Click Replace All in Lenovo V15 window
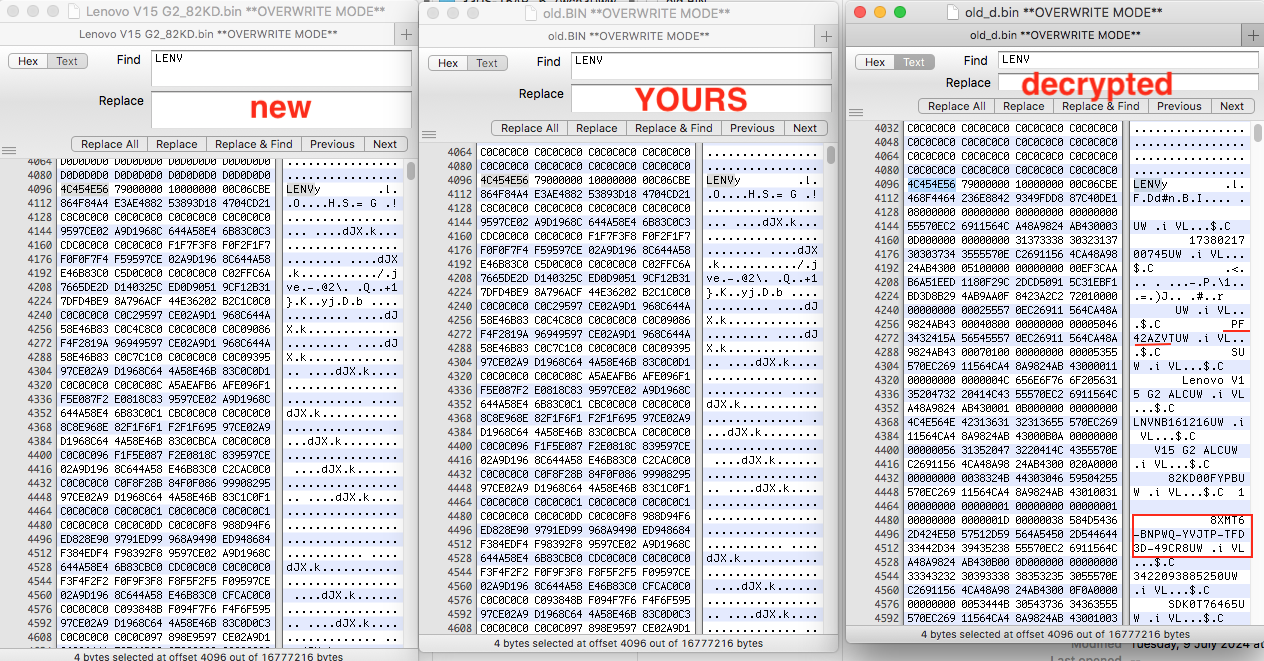The width and height of the screenshot is (1264, 661). (110, 144)
